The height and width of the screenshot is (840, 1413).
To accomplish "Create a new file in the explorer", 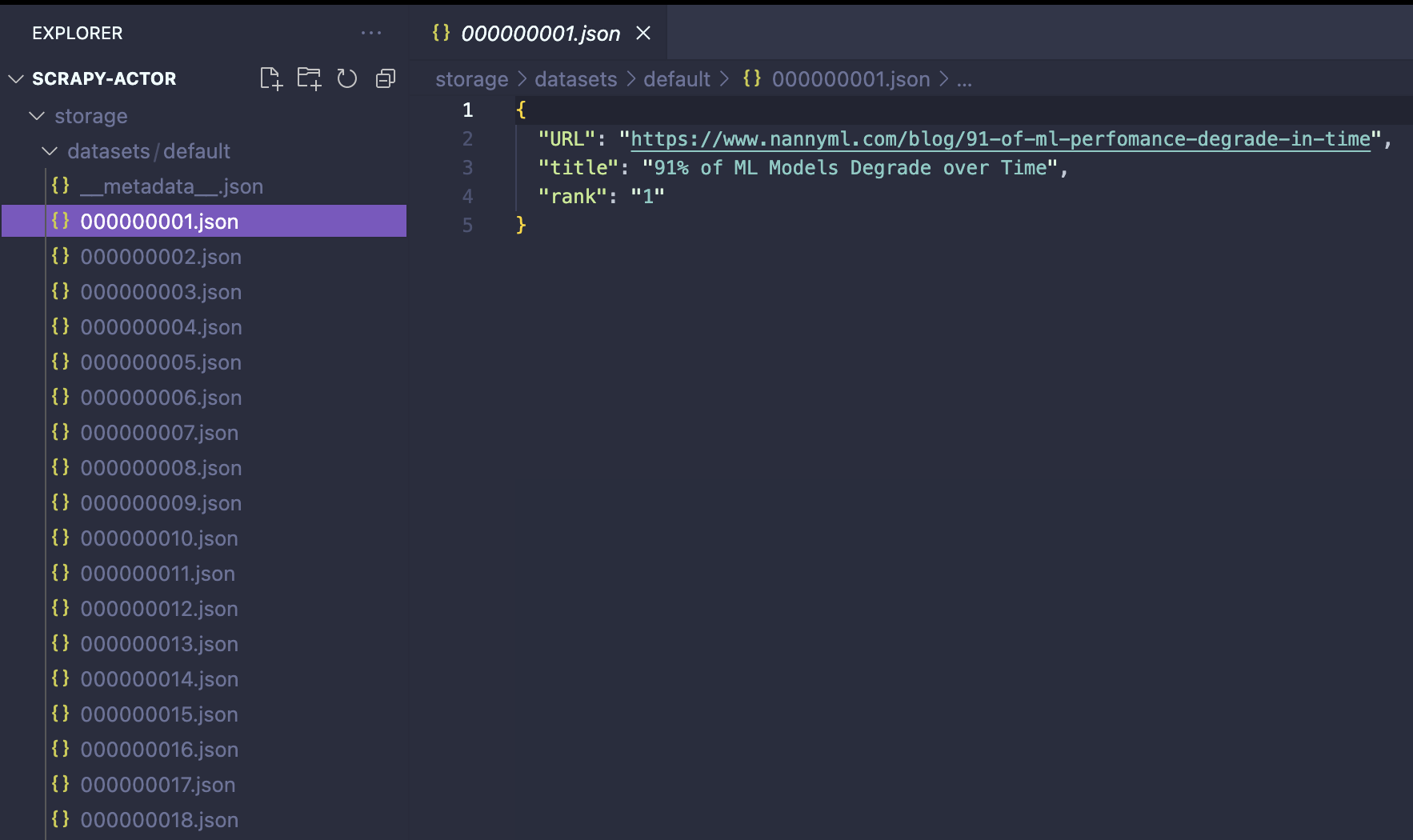I will (271, 78).
